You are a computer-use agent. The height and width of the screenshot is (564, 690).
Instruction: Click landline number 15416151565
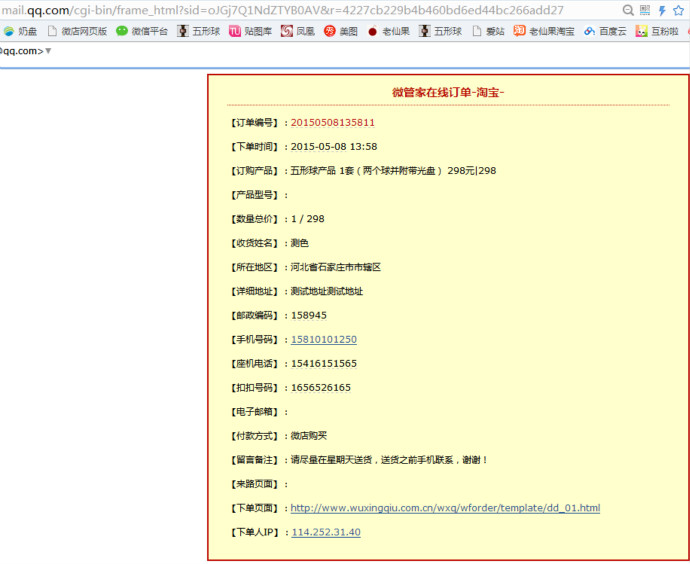coord(324,364)
